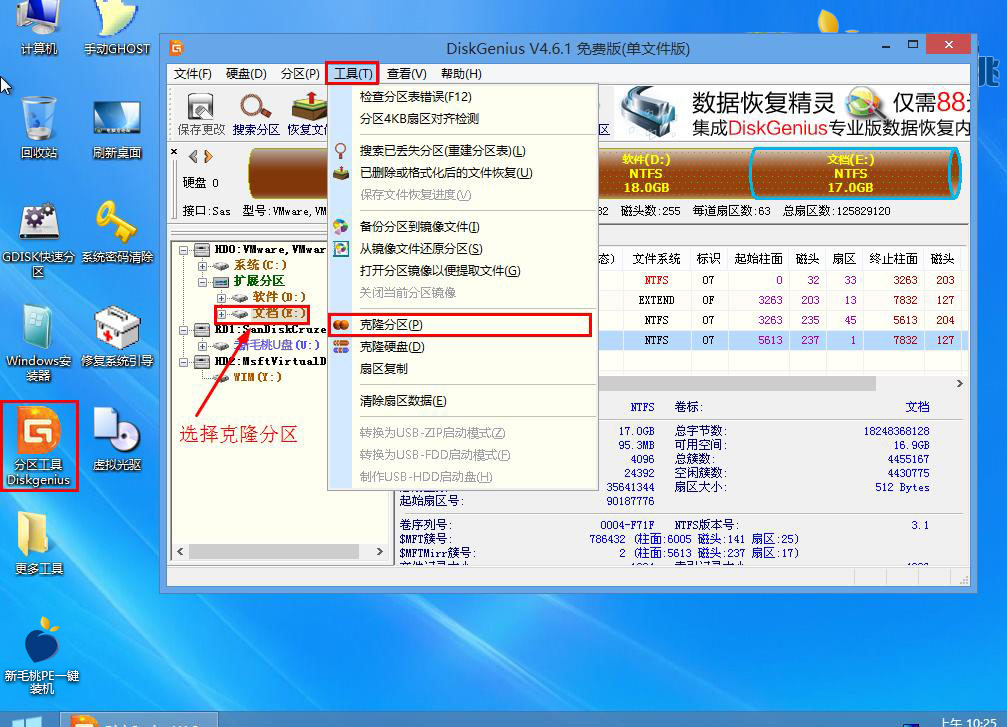
Task: Open the 文件(F) menu
Action: 192,74
